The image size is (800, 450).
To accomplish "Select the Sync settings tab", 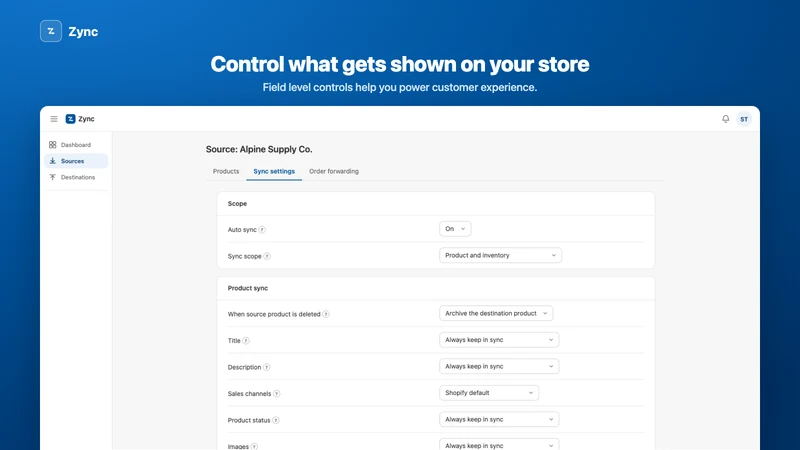I will pos(274,171).
